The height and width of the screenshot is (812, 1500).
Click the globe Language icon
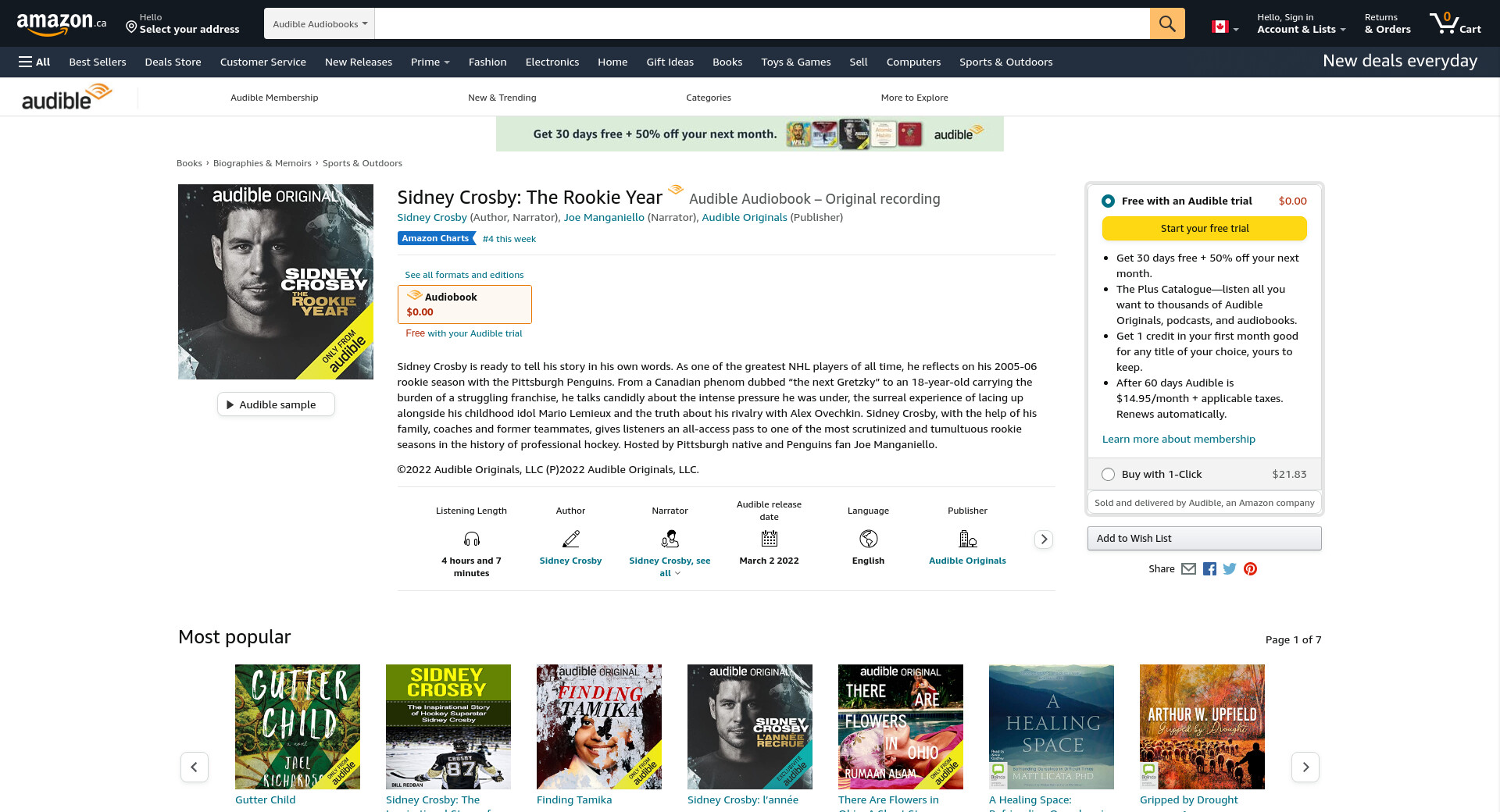(869, 539)
